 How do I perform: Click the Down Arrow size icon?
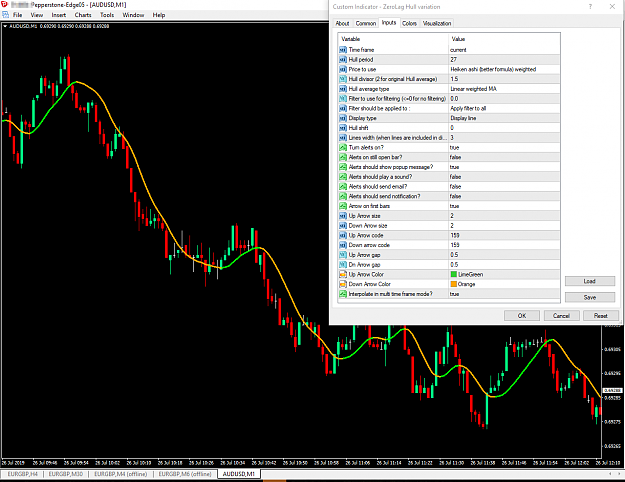343,226
